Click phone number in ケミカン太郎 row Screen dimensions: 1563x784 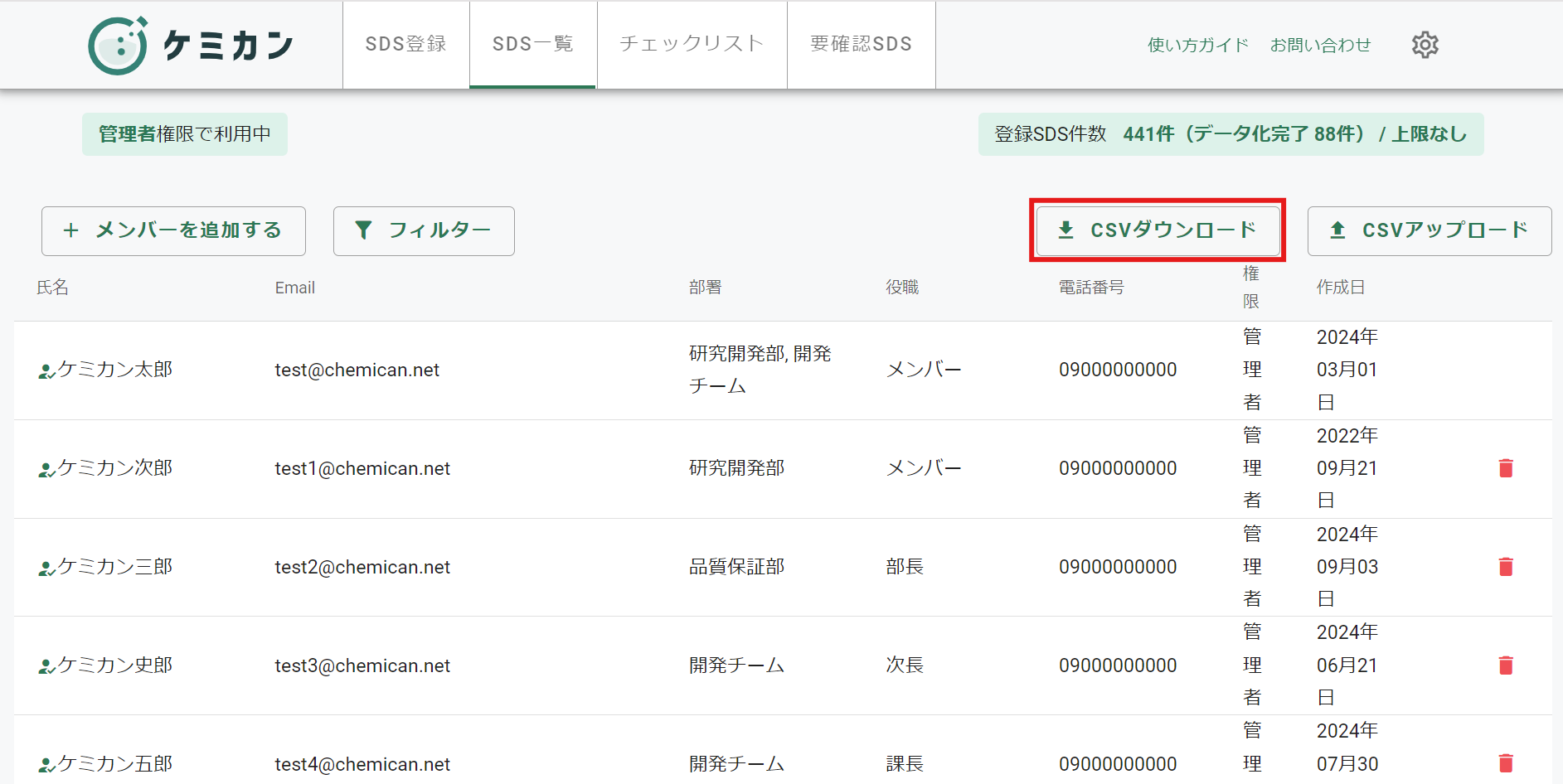click(x=1118, y=370)
